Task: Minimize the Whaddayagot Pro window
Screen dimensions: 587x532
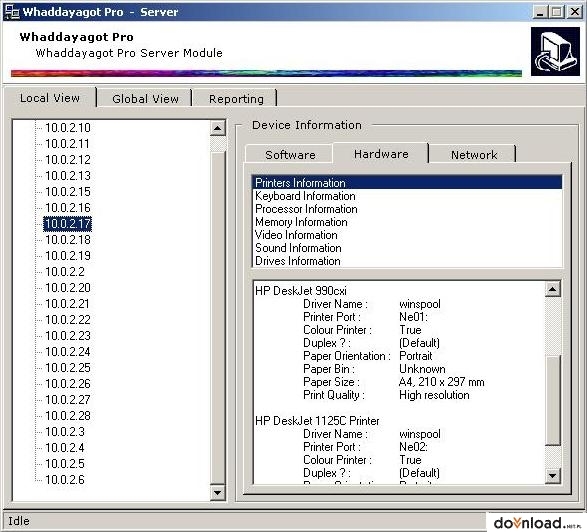Action: click(x=539, y=12)
